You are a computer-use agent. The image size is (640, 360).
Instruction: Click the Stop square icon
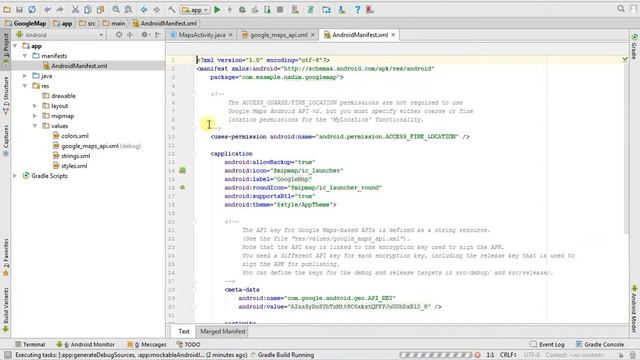click(x=280, y=9)
